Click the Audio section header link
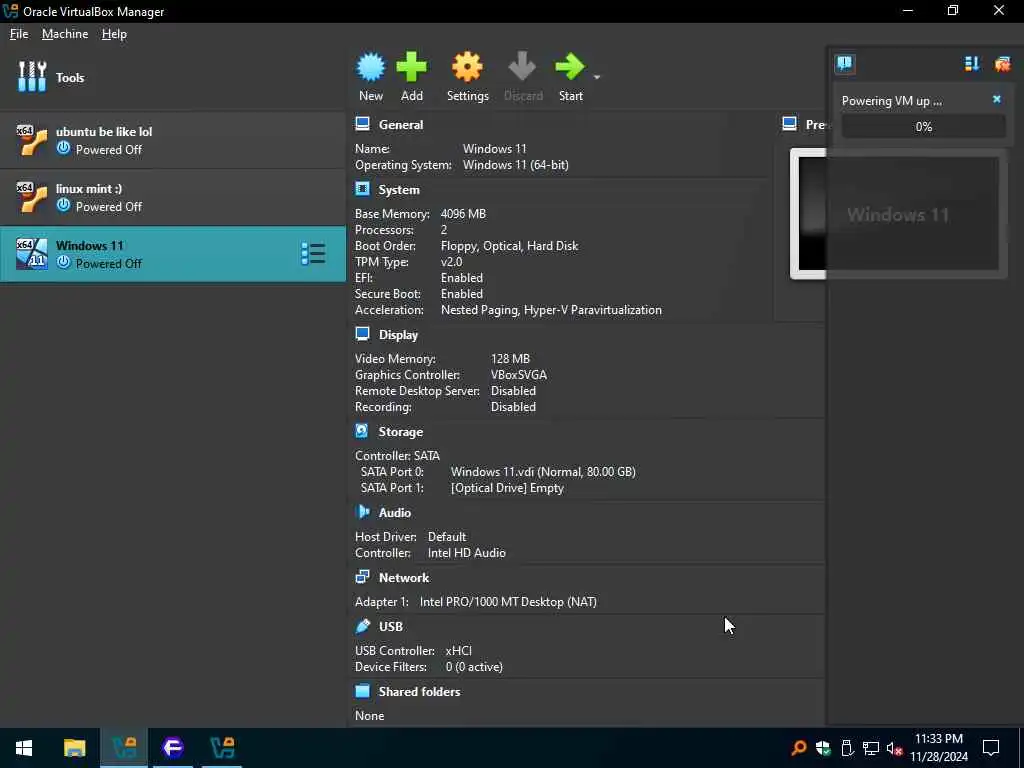This screenshot has height=768, width=1024. pos(394,513)
